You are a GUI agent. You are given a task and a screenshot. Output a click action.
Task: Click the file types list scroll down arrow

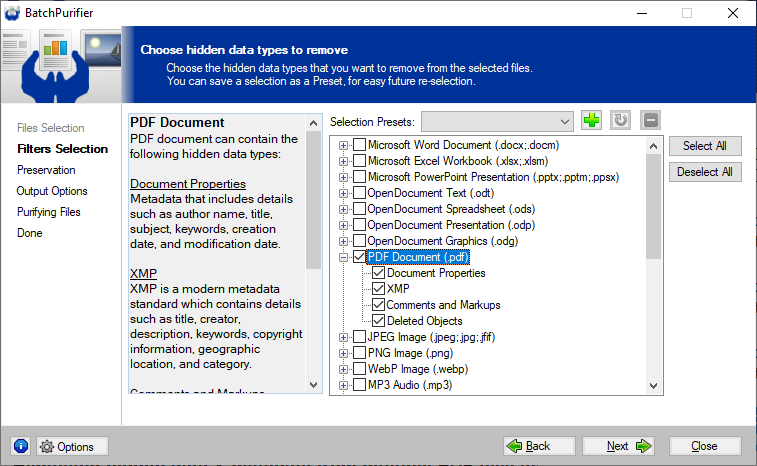point(654,385)
